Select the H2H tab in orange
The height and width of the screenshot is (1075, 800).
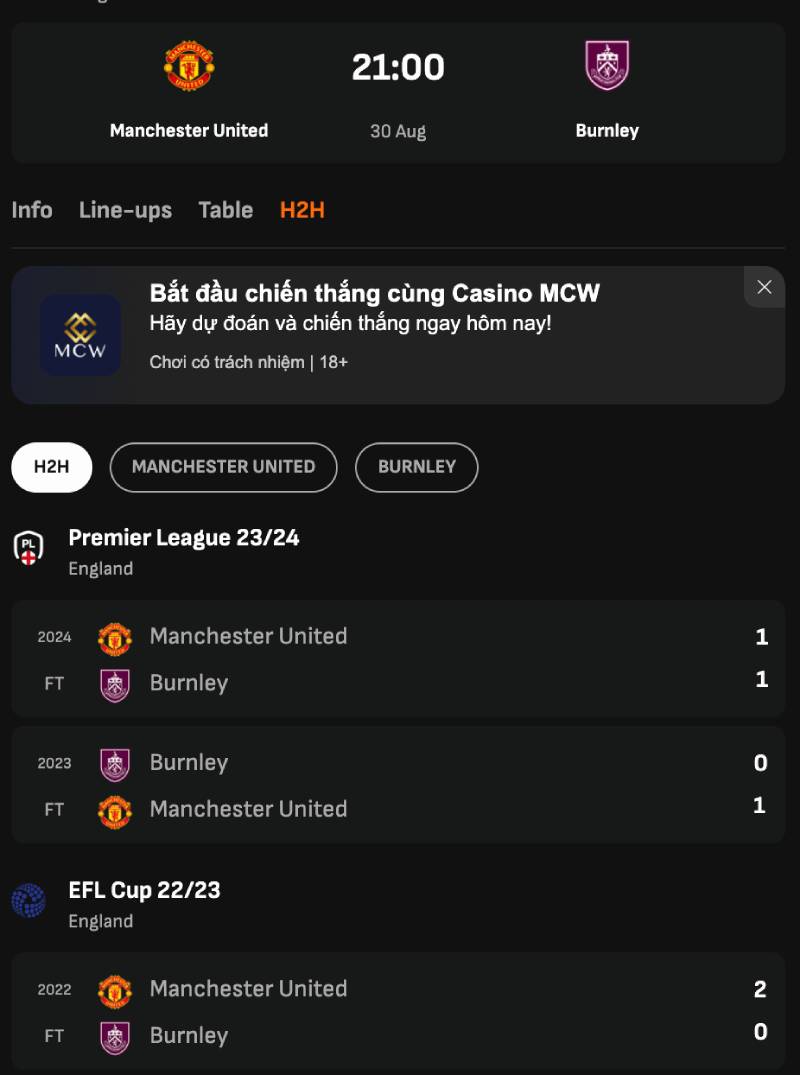tap(302, 210)
